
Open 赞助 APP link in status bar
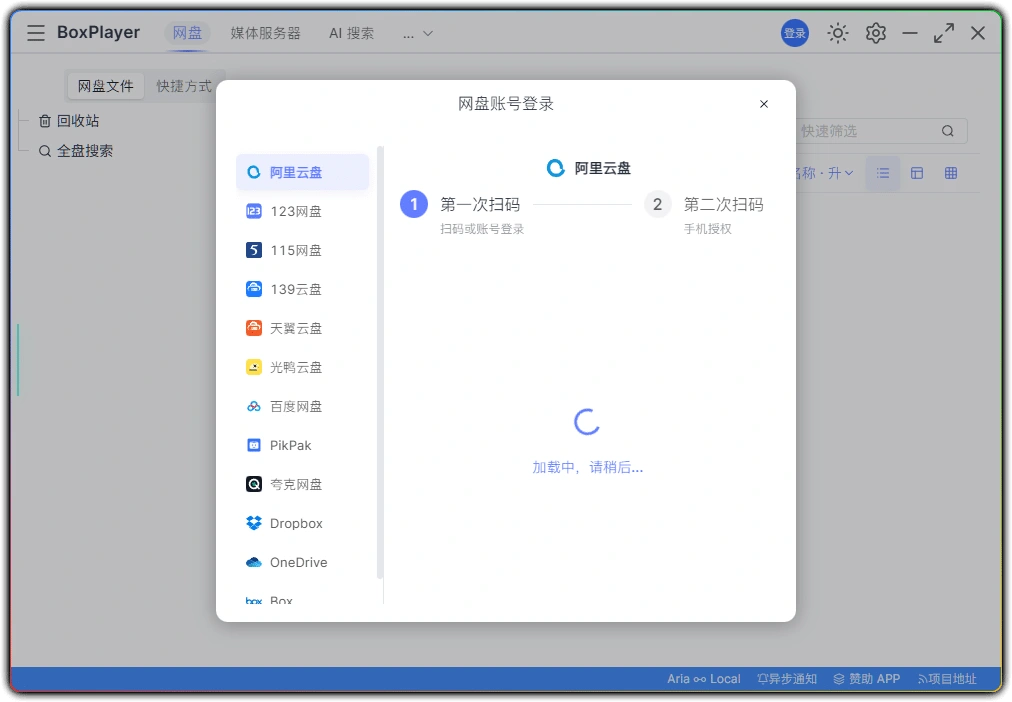click(867, 679)
